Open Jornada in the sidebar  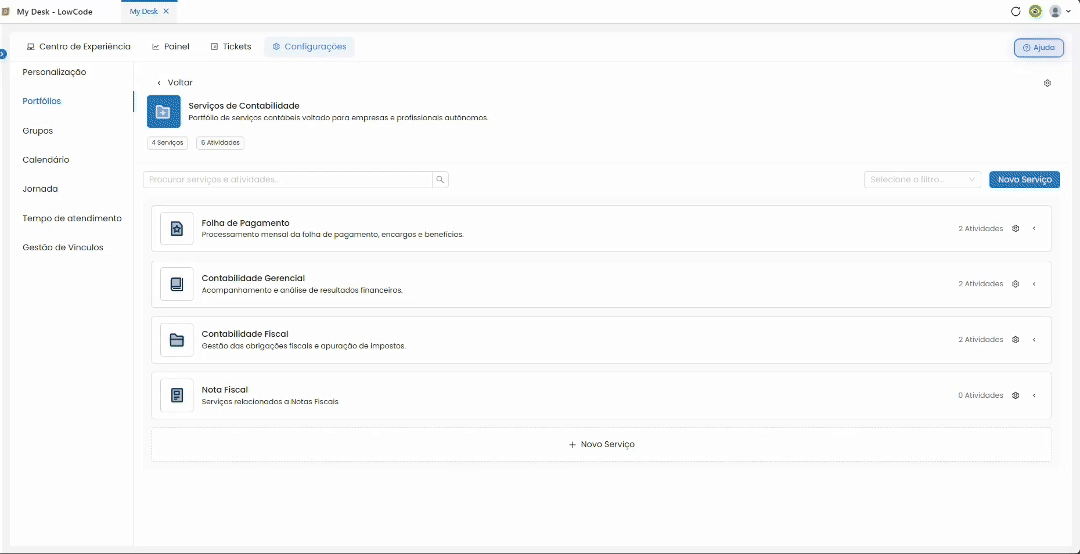coord(40,188)
